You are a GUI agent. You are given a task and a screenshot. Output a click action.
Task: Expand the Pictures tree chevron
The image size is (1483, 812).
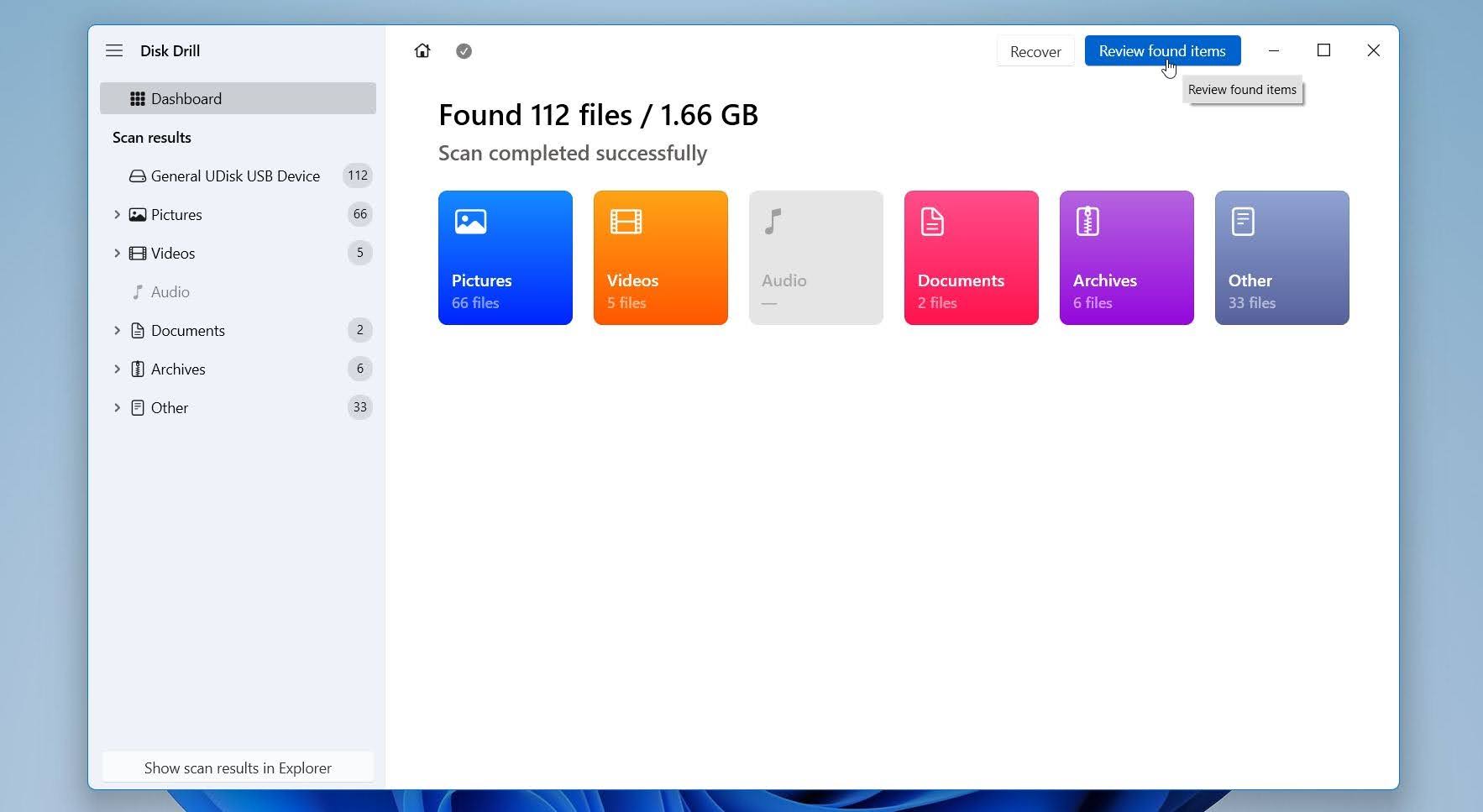(117, 214)
